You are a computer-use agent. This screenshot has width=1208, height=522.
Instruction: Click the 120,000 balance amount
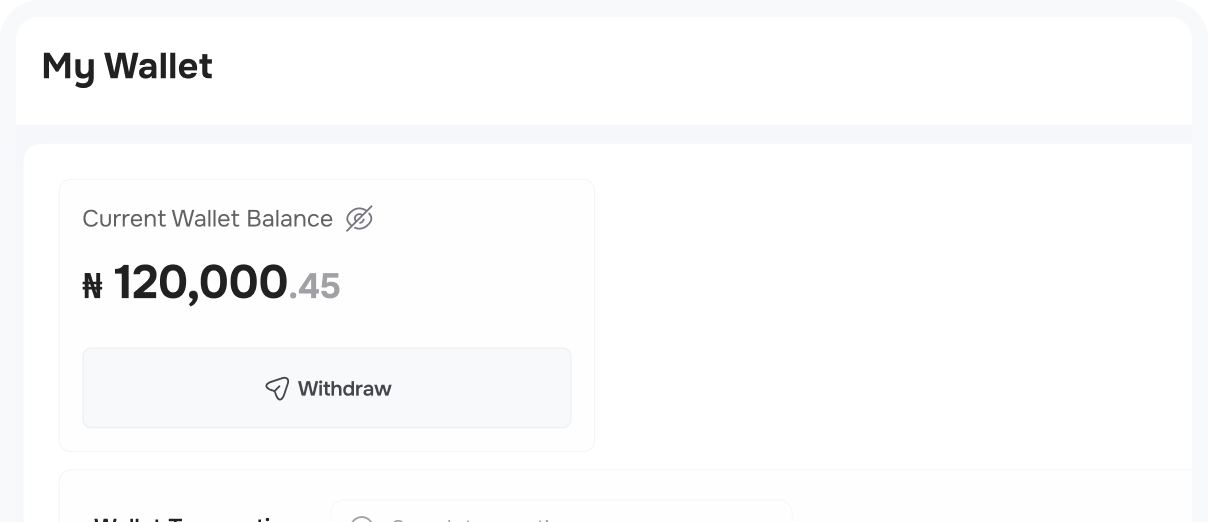click(x=201, y=282)
